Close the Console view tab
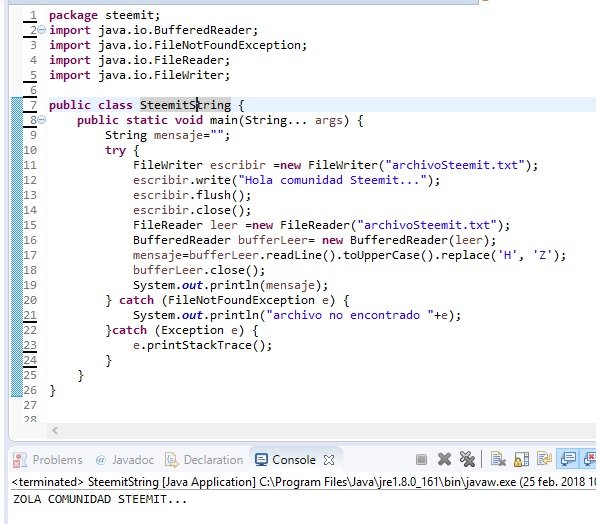600x524 pixels. click(329, 460)
